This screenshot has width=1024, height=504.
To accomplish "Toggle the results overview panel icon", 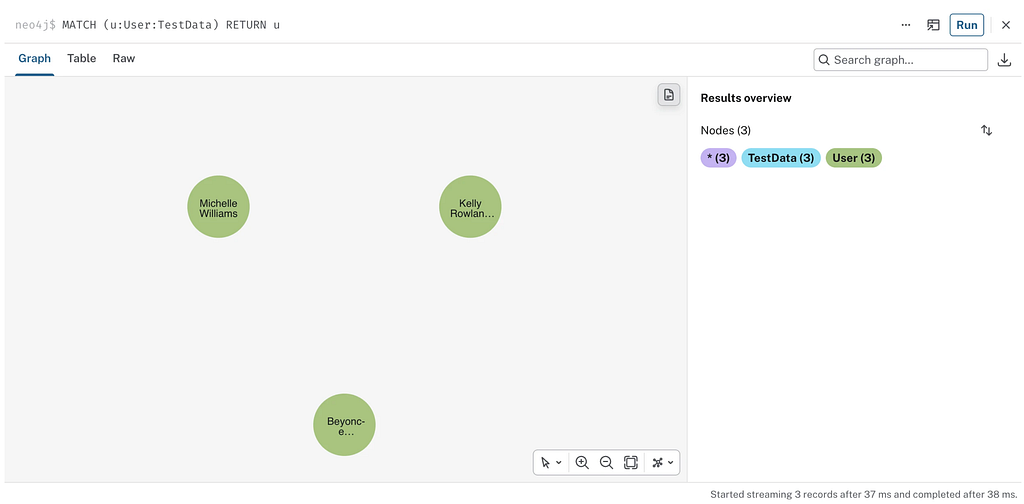I will coord(669,95).
